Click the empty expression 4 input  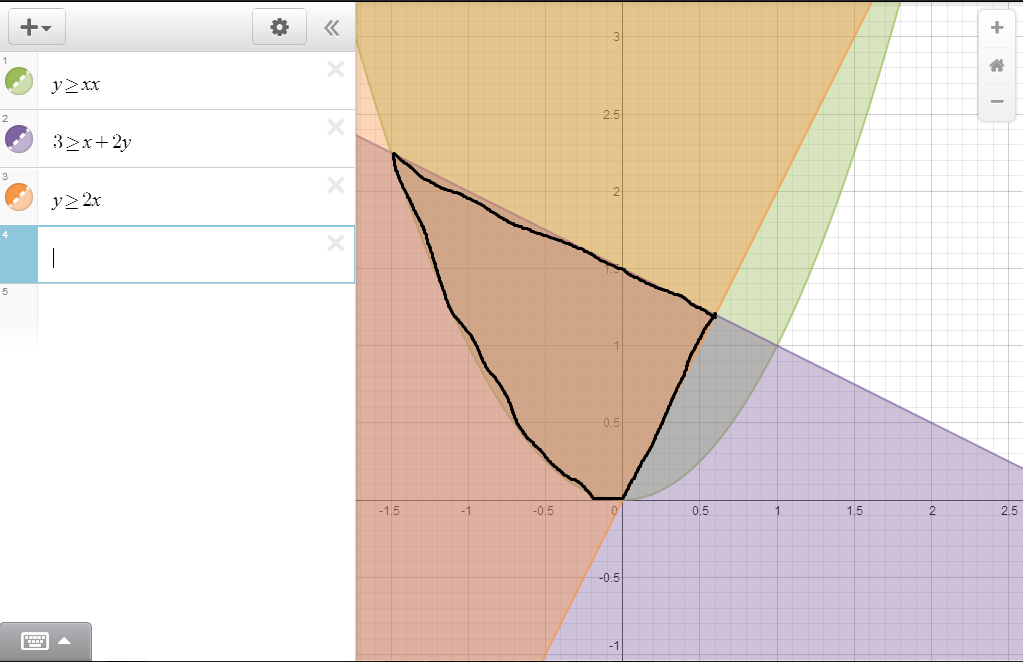[x=180, y=257]
